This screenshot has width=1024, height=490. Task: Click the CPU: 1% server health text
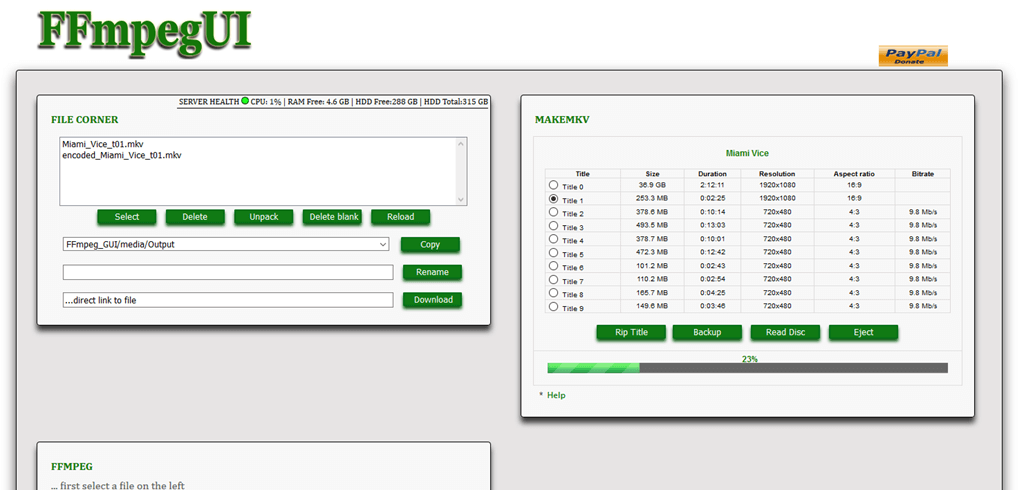point(266,102)
